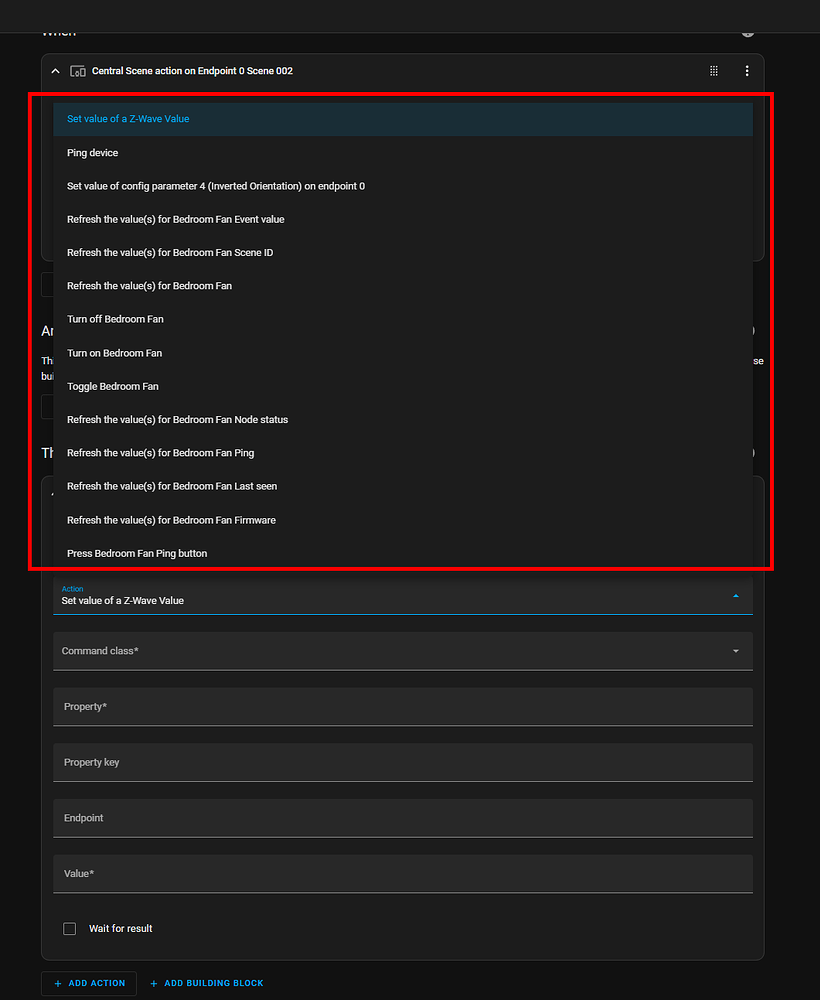Enable the Wait for result checkbox
The image size is (820, 1000).
pos(69,928)
